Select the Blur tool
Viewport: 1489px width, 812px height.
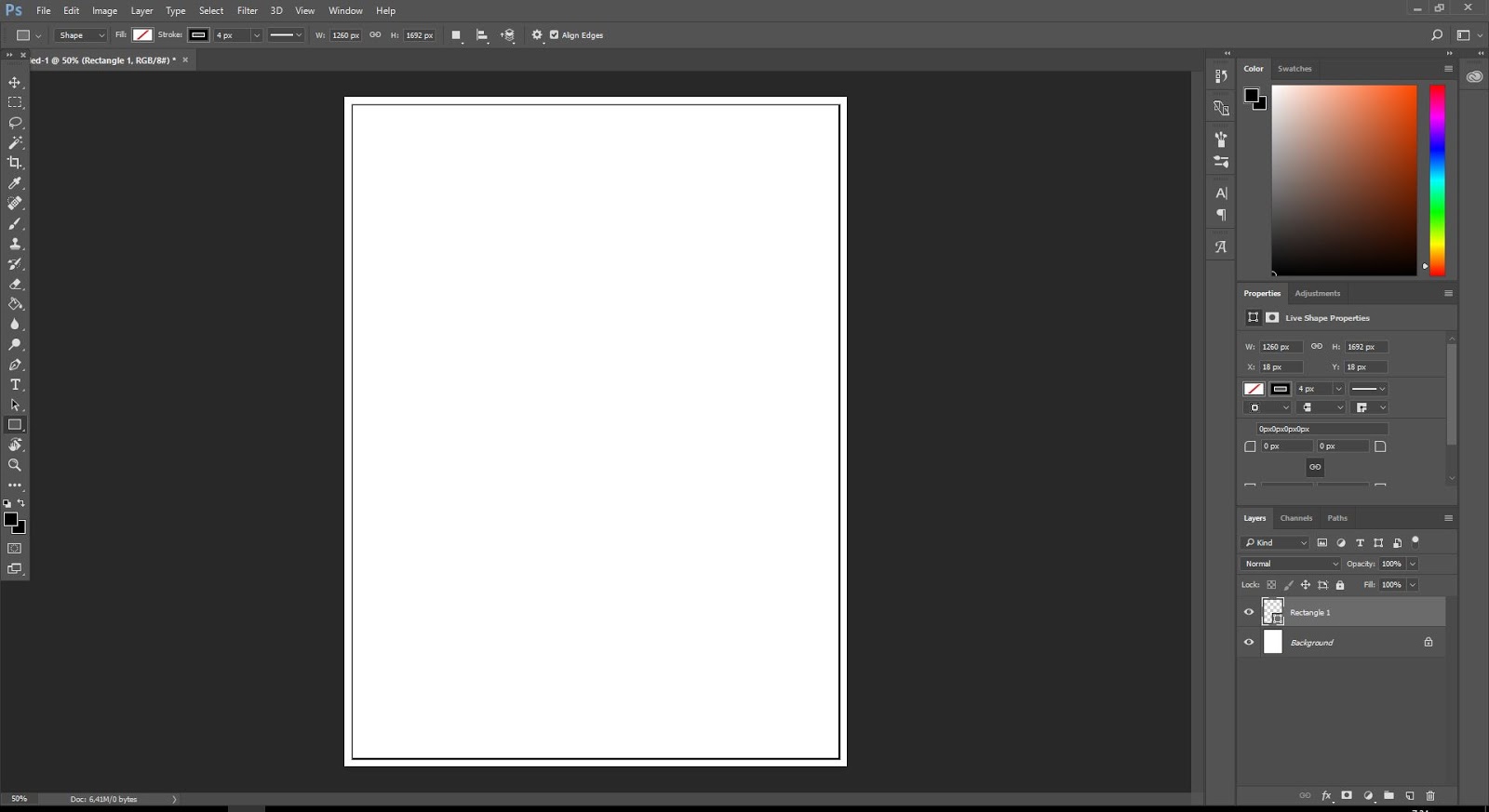tap(15, 325)
